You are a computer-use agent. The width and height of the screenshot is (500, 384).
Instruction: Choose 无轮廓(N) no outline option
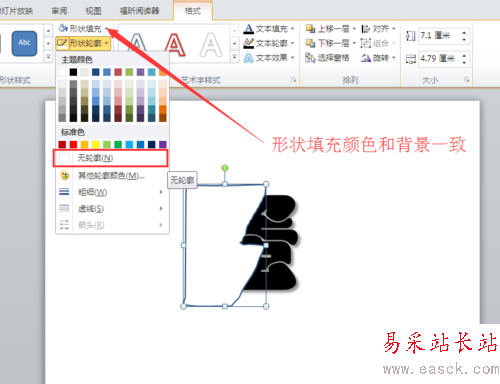[x=110, y=158]
